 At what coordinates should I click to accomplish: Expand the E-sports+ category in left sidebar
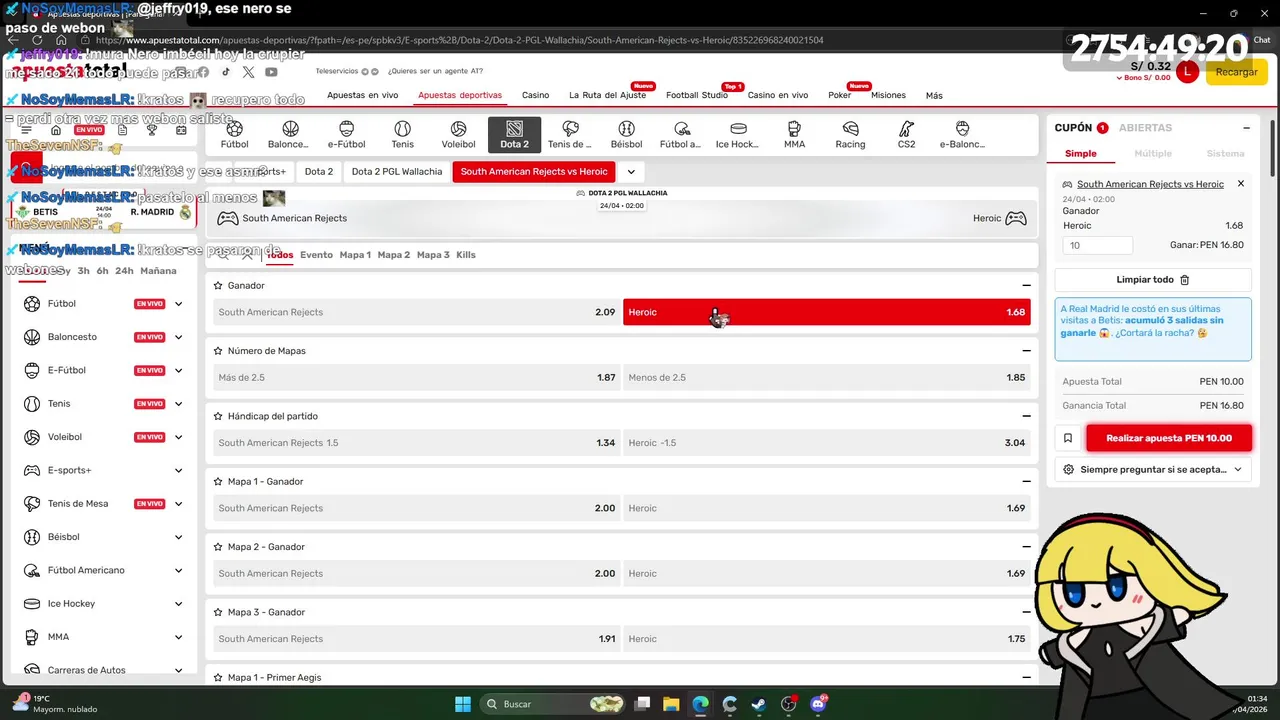pyautogui.click(x=178, y=470)
